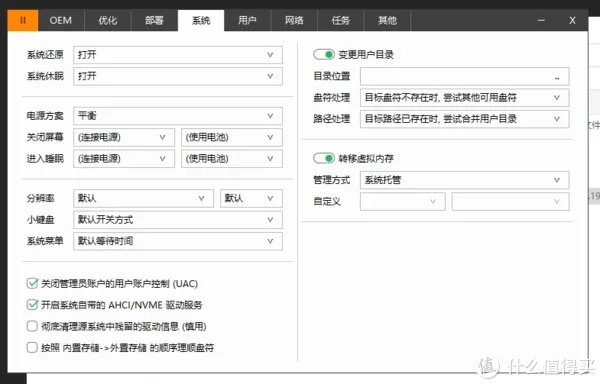Expand the 路径处理 dropdown

(x=465, y=119)
